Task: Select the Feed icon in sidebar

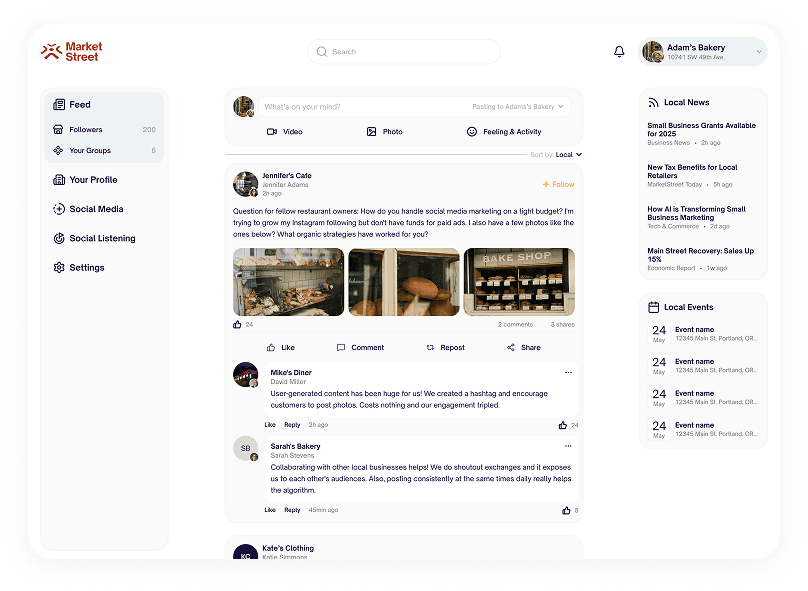Action: [59, 104]
